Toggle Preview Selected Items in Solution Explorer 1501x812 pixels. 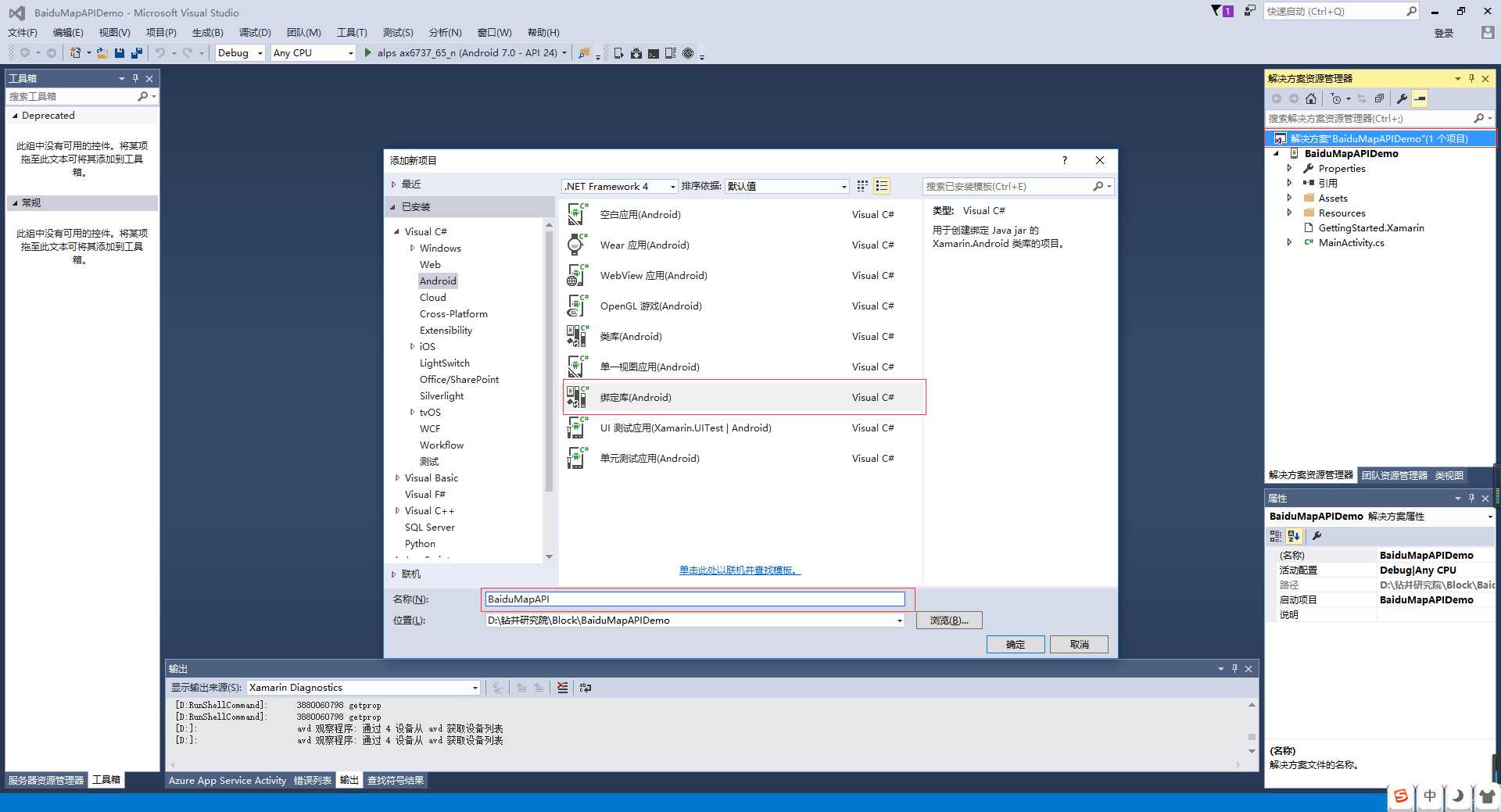[x=1420, y=98]
